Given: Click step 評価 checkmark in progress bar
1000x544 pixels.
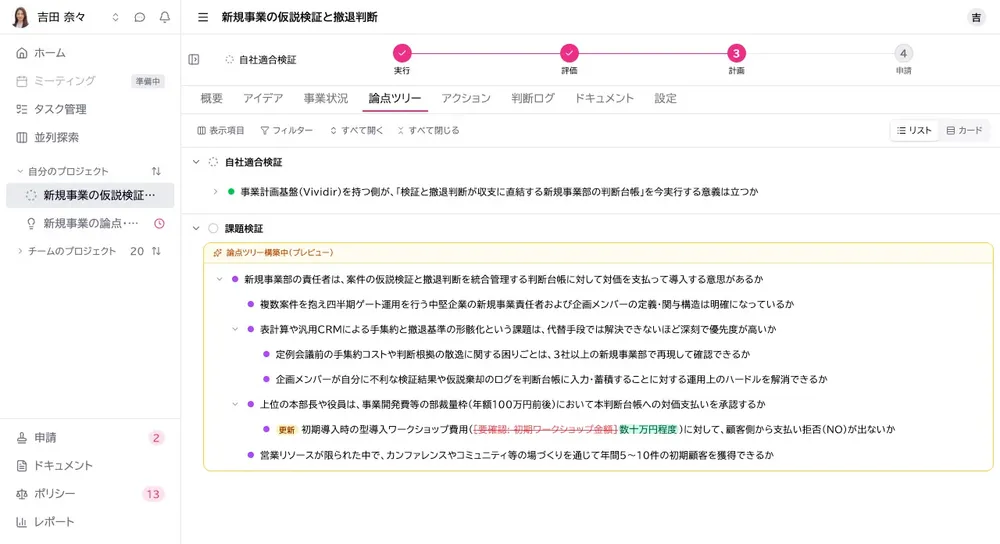Looking at the screenshot, I should [569, 53].
